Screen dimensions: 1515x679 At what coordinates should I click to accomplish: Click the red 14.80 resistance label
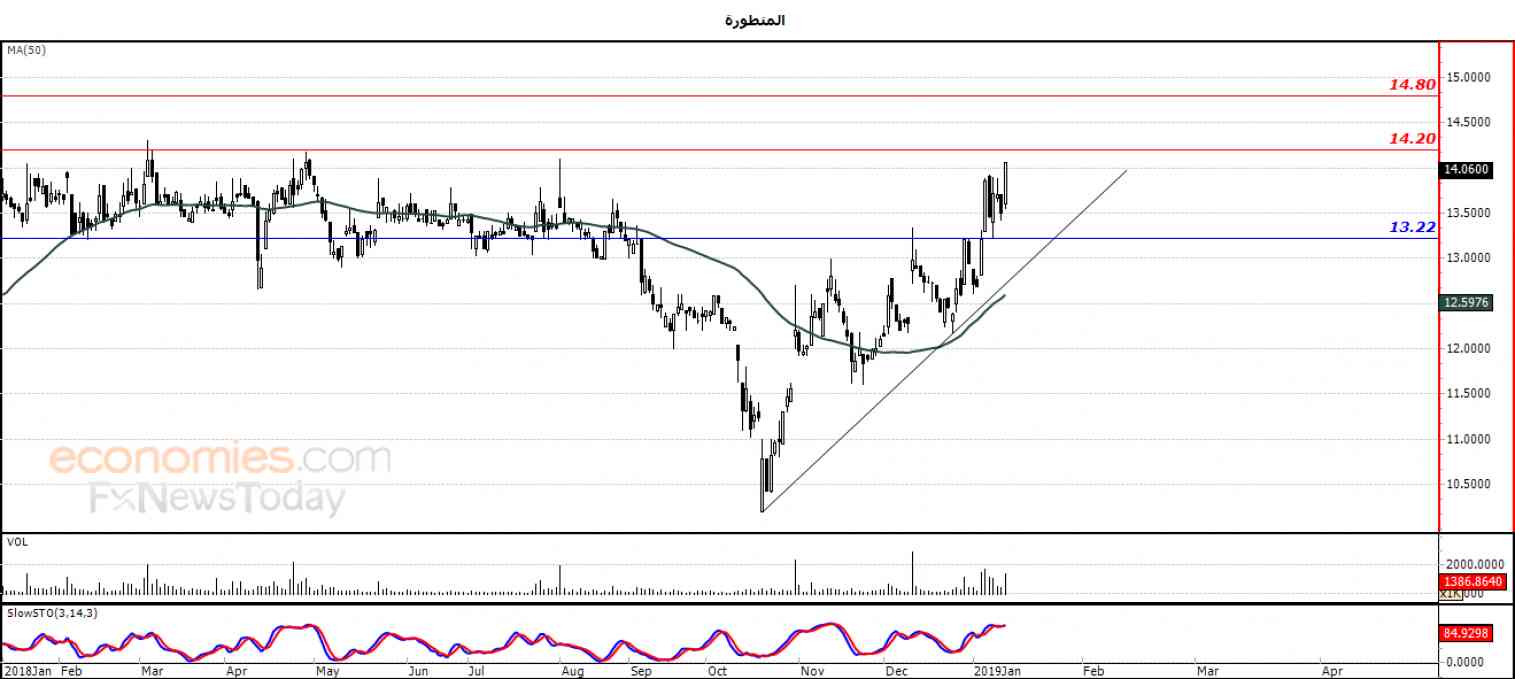(1412, 85)
